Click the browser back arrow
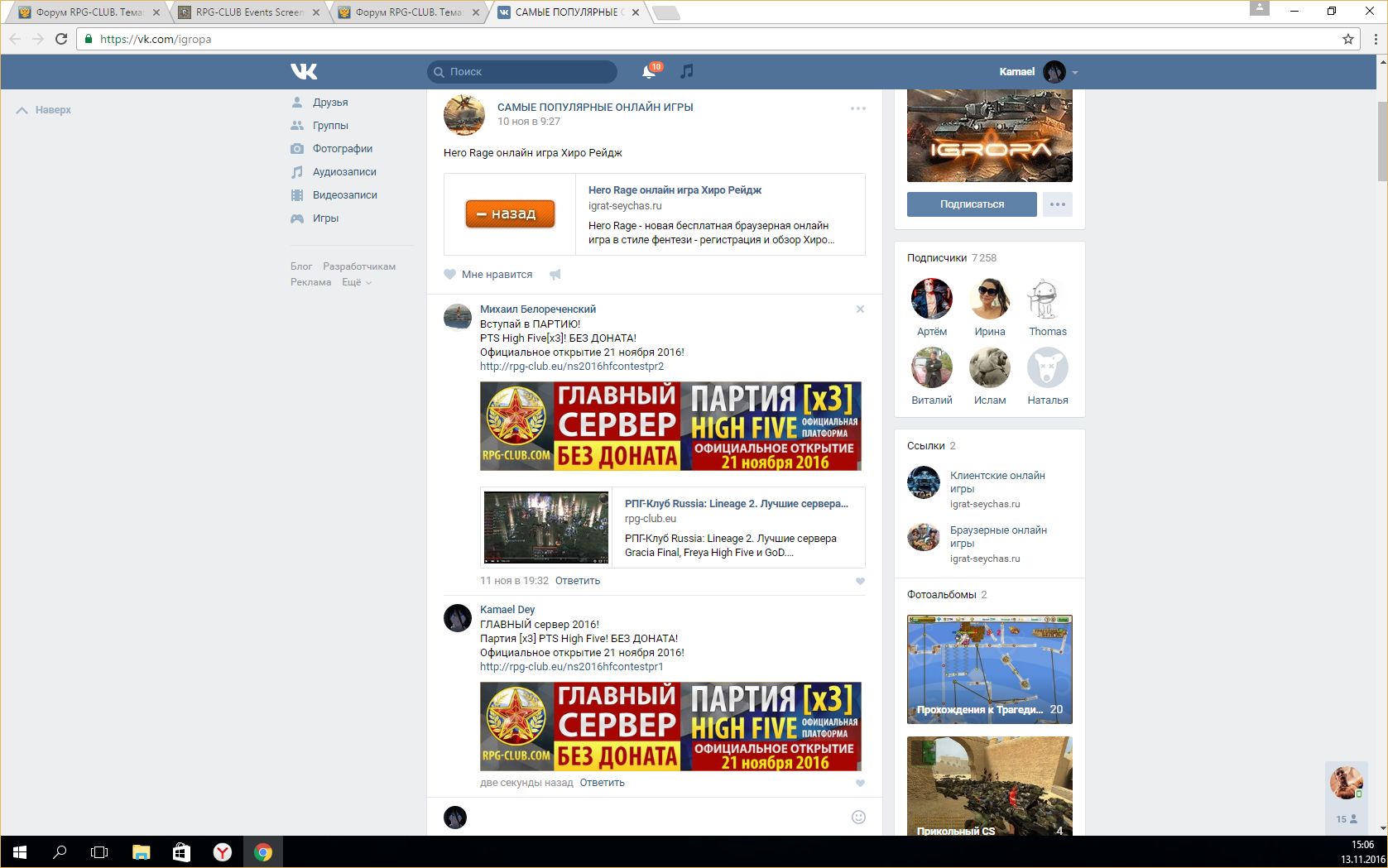 coord(15,39)
